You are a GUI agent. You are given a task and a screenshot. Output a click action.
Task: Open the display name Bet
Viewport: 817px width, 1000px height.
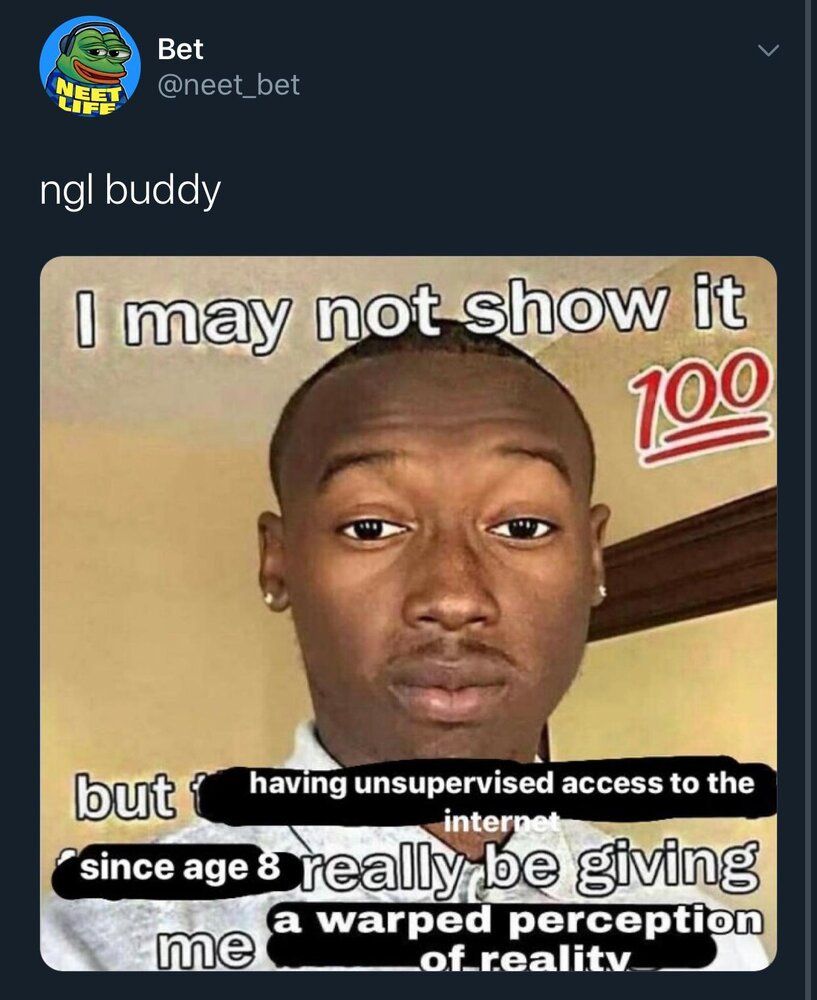point(180,49)
